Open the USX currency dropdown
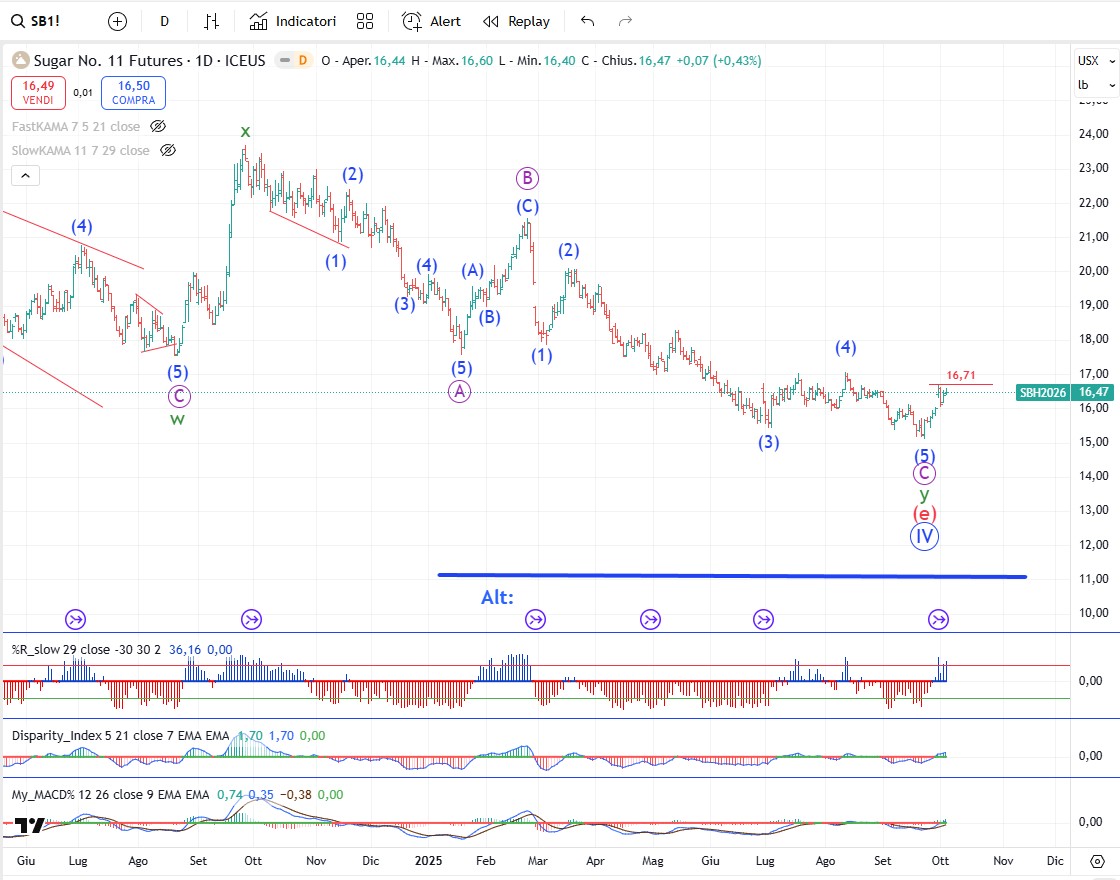1120x880 pixels. coord(1096,61)
